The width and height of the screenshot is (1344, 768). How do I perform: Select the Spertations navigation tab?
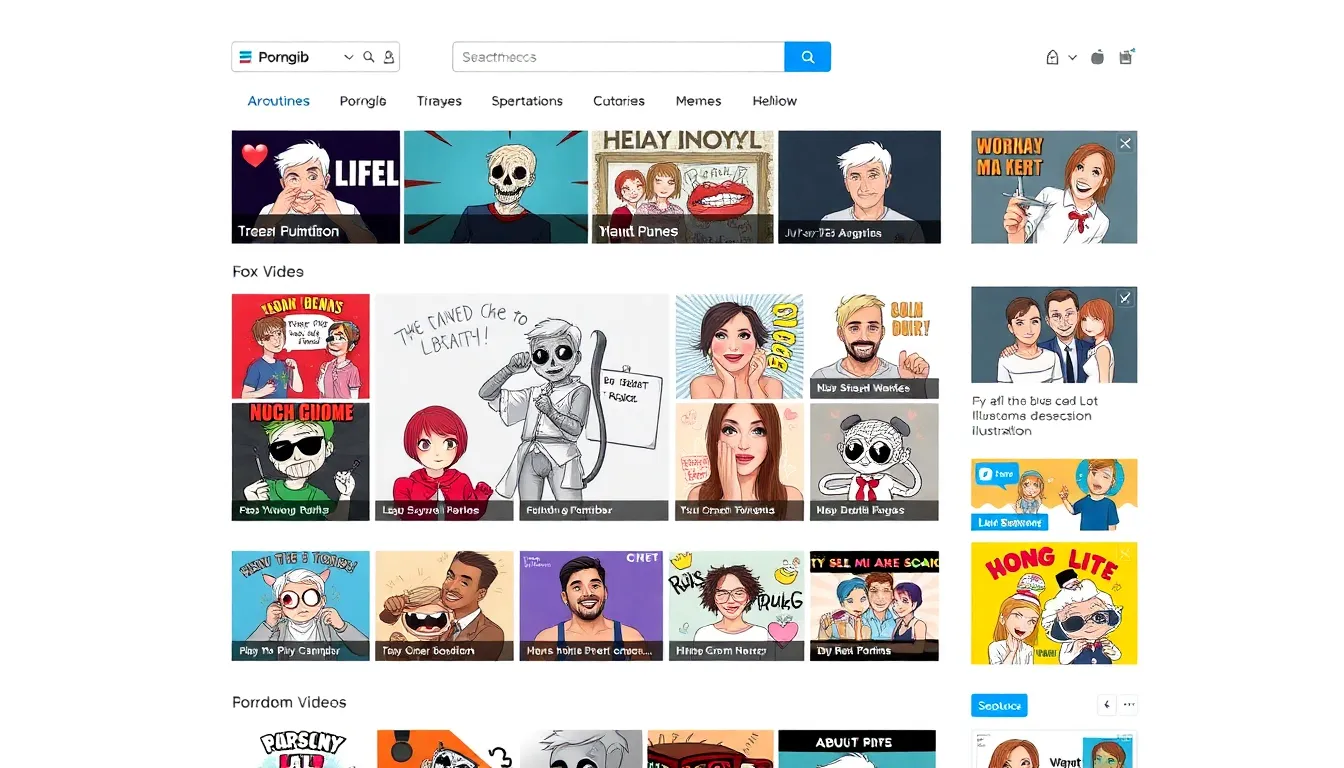(x=526, y=101)
